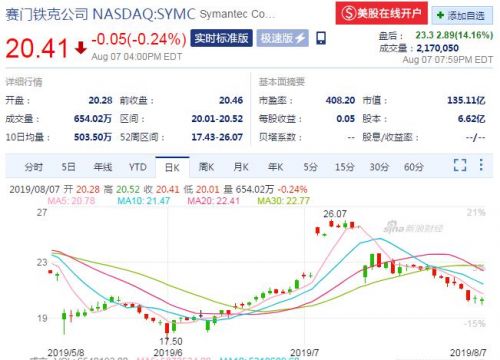Select the 月K chart tab
The image size is (500, 360).
(x=241, y=167)
